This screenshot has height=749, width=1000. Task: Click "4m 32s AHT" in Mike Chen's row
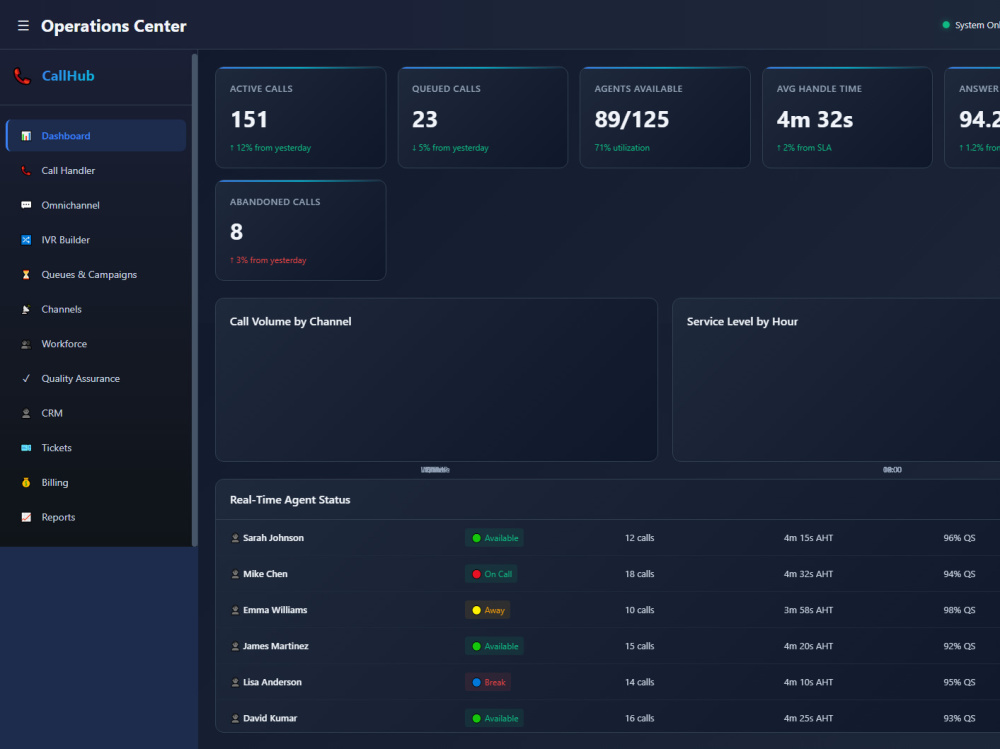point(808,574)
